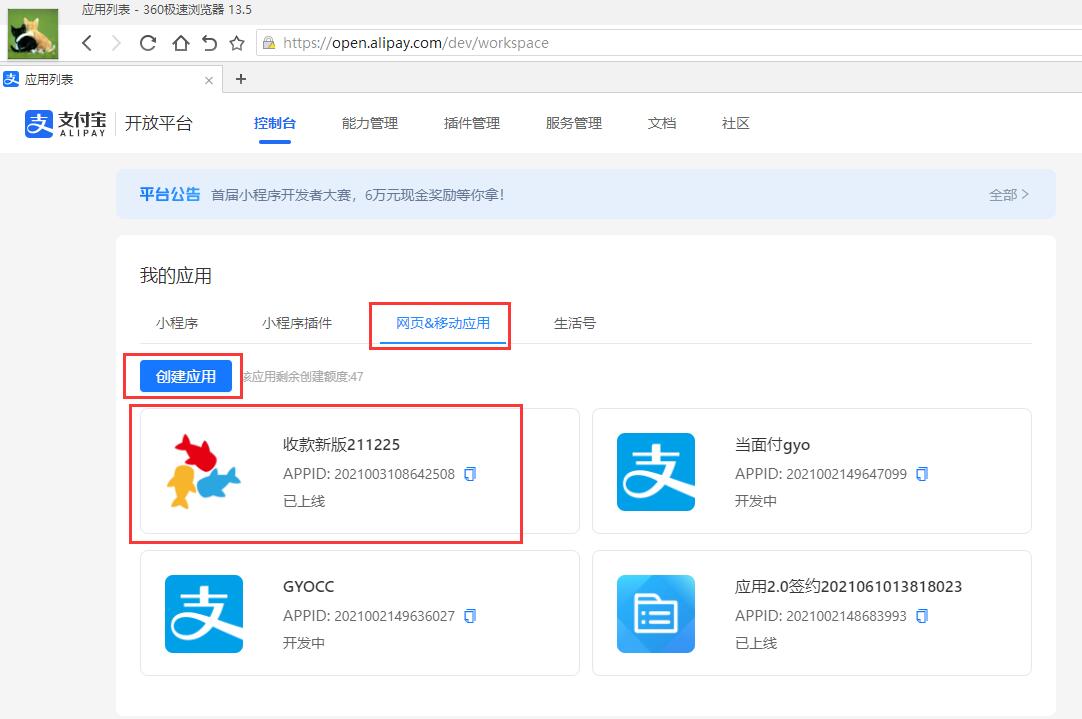Switch to the 小程序插件 tab
1082x719 pixels.
pyautogui.click(x=297, y=323)
